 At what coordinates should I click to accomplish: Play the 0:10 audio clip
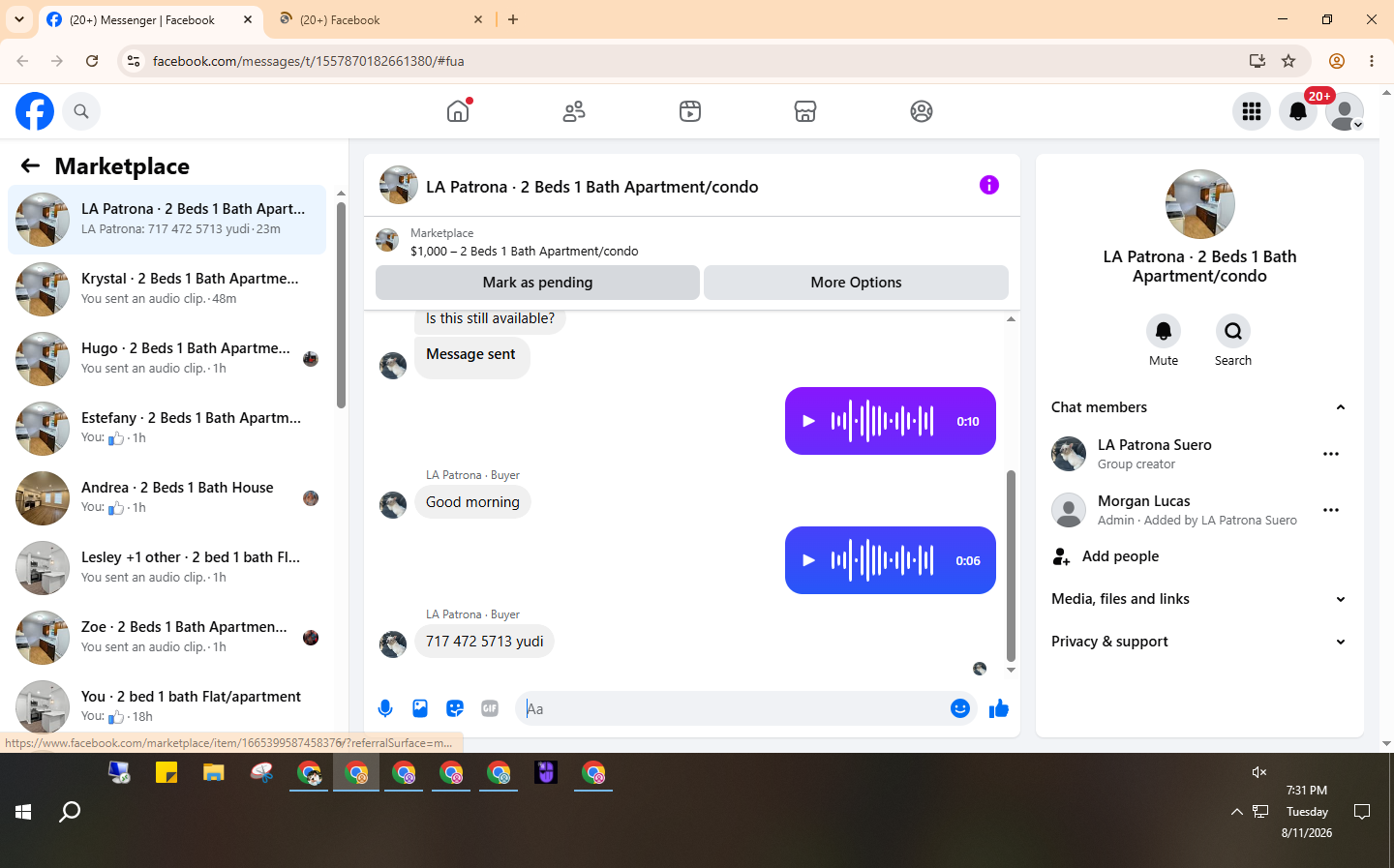tap(808, 421)
